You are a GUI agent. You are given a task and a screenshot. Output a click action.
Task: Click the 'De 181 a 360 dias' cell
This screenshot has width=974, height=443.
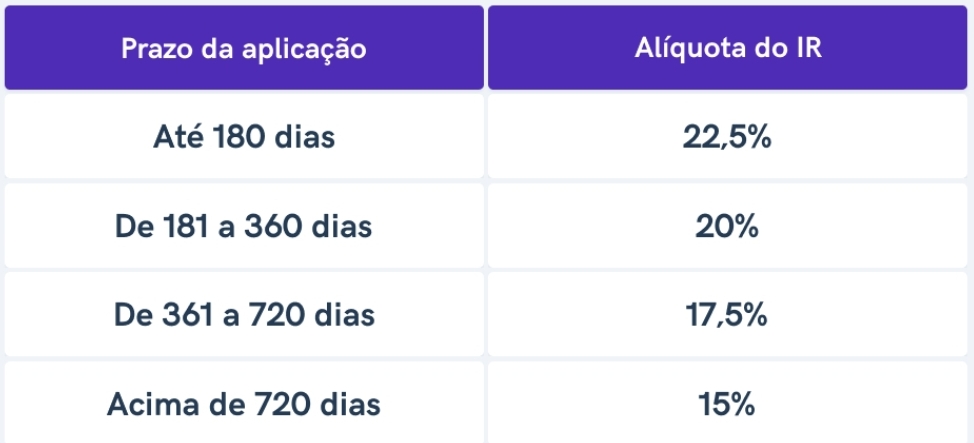coord(244,226)
